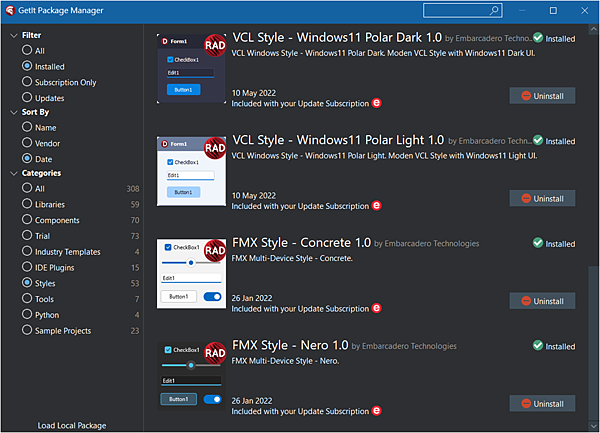
Task: Click the title 'VCL Style - Windows11 Polar Dark 1.0'
Action: point(337,37)
